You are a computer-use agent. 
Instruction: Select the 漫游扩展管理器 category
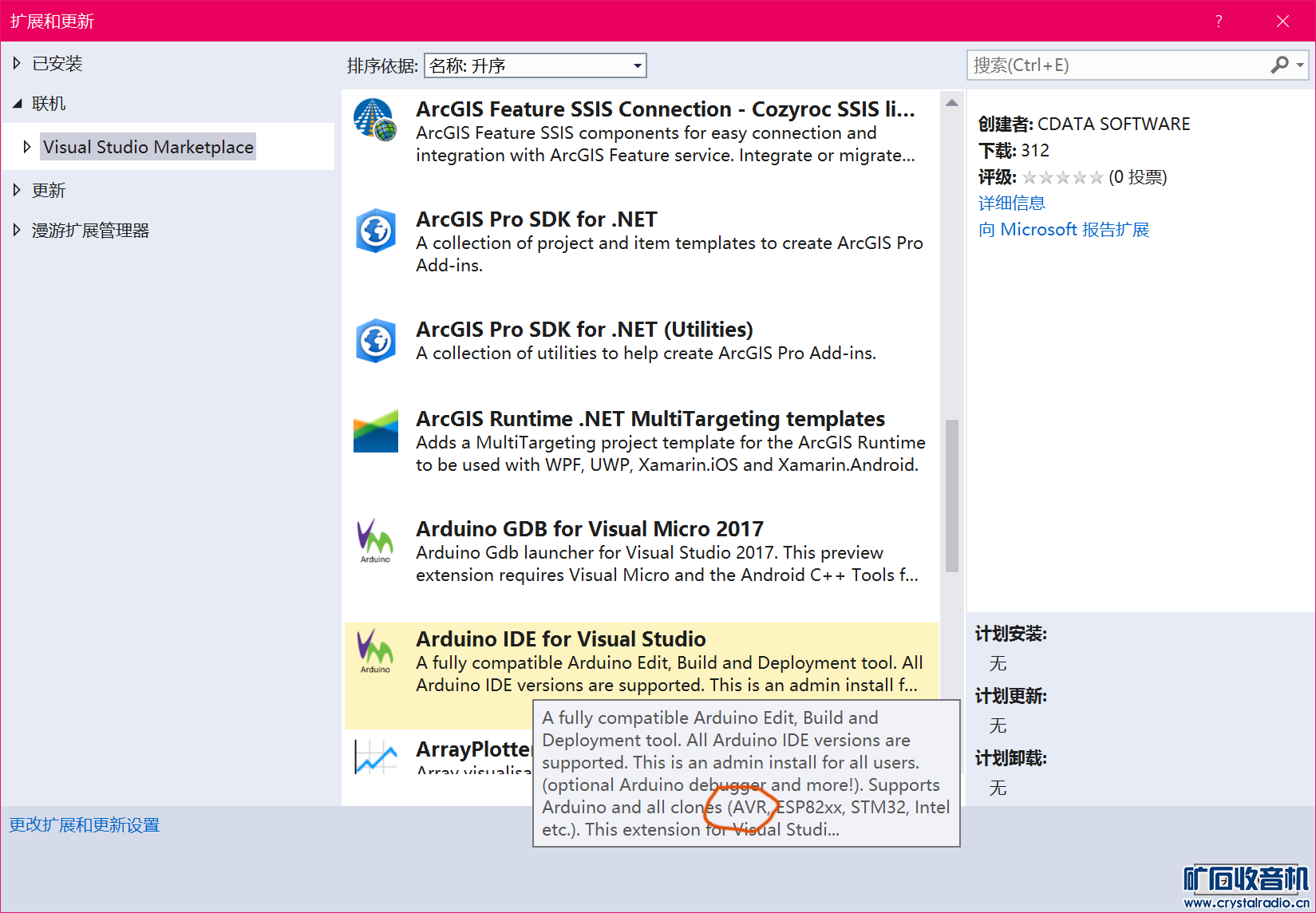click(x=91, y=231)
